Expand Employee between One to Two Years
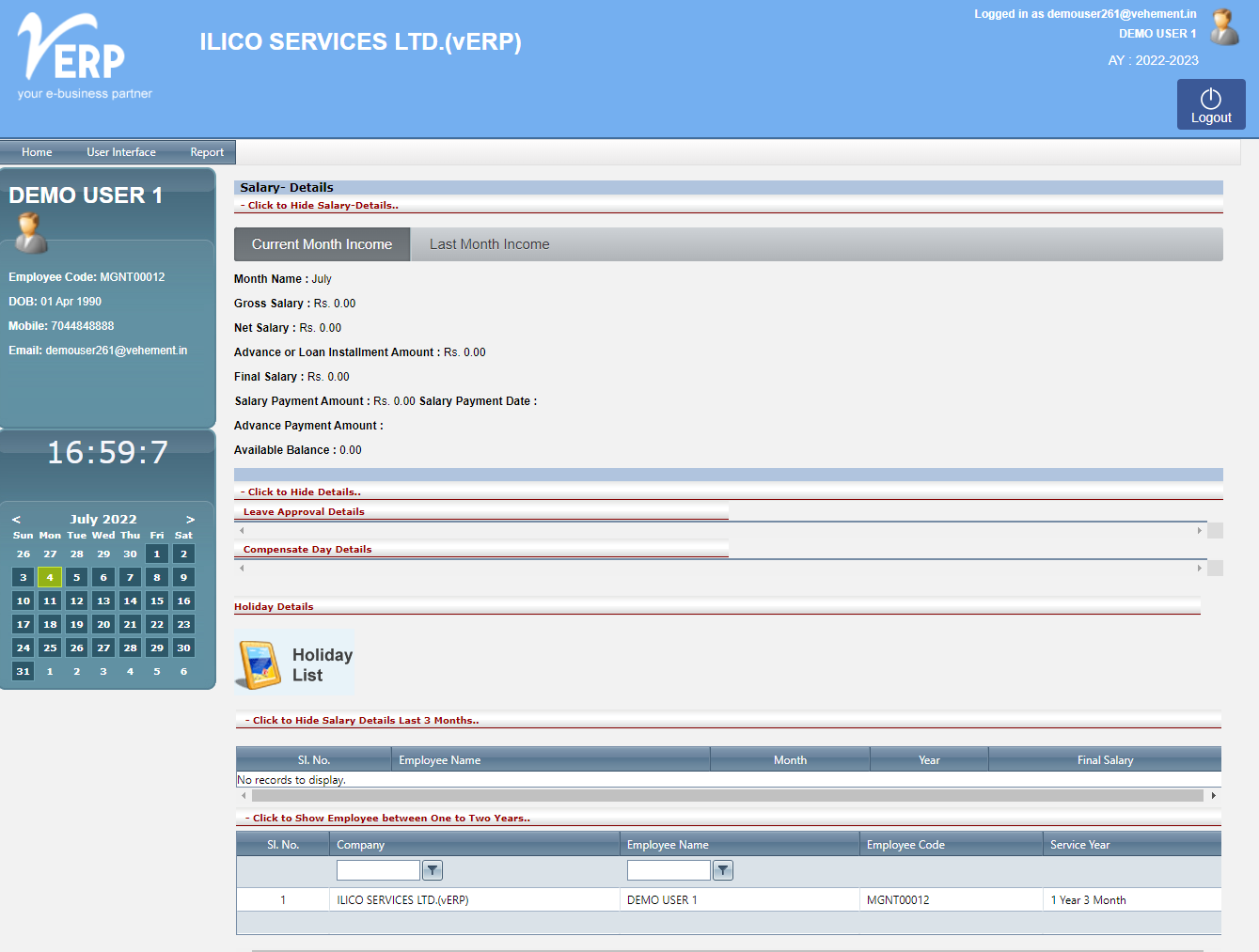Image resolution: width=1259 pixels, height=952 pixels. [x=387, y=819]
